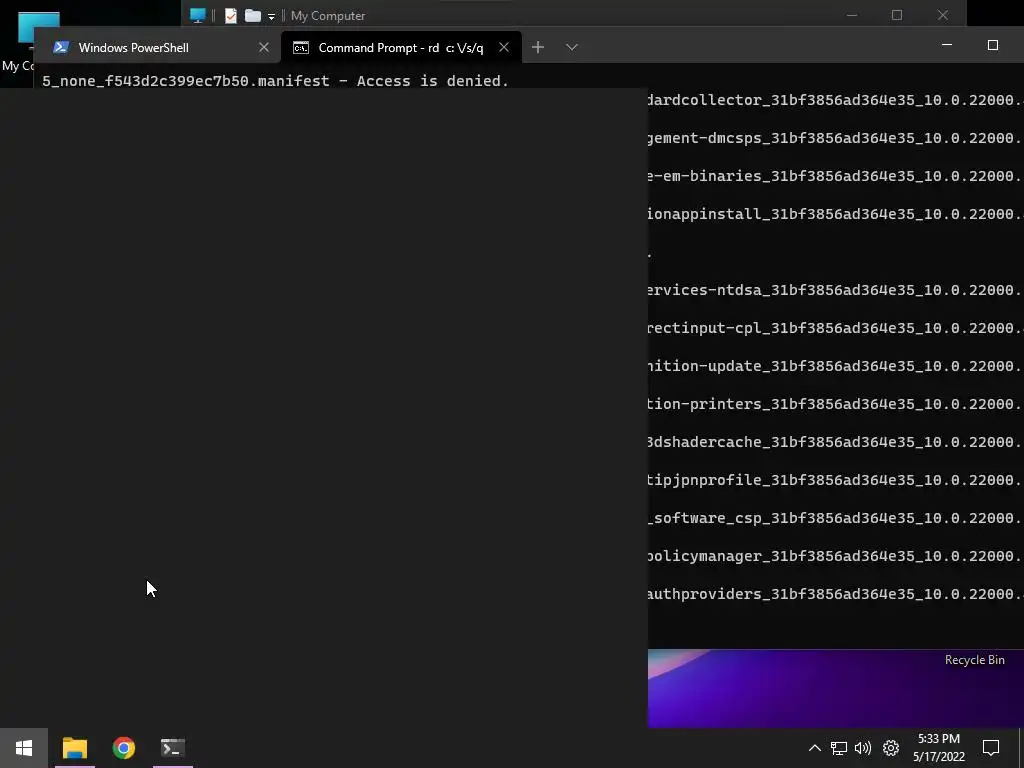The width and height of the screenshot is (1024, 768).
Task: Select the Command Prompt rd tab
Action: point(401,47)
